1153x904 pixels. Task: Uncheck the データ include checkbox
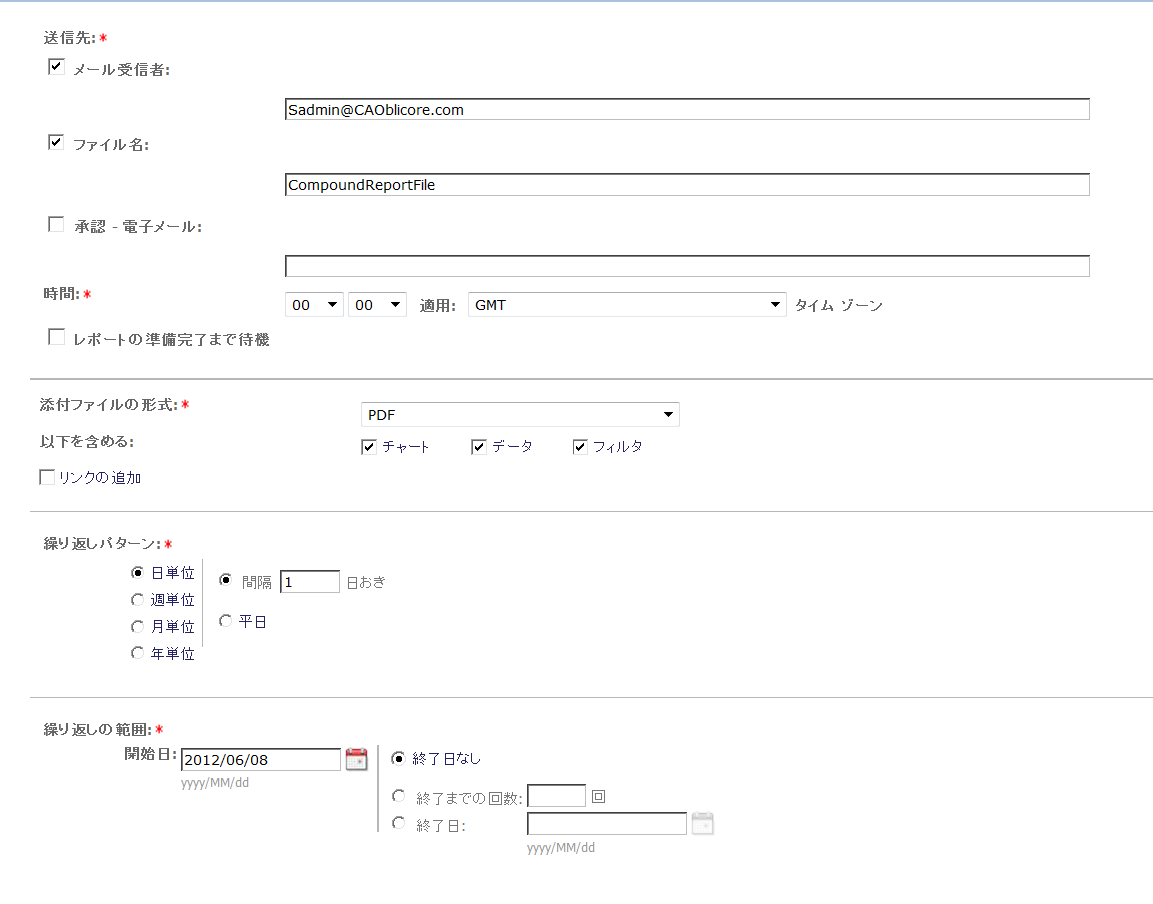pos(479,447)
